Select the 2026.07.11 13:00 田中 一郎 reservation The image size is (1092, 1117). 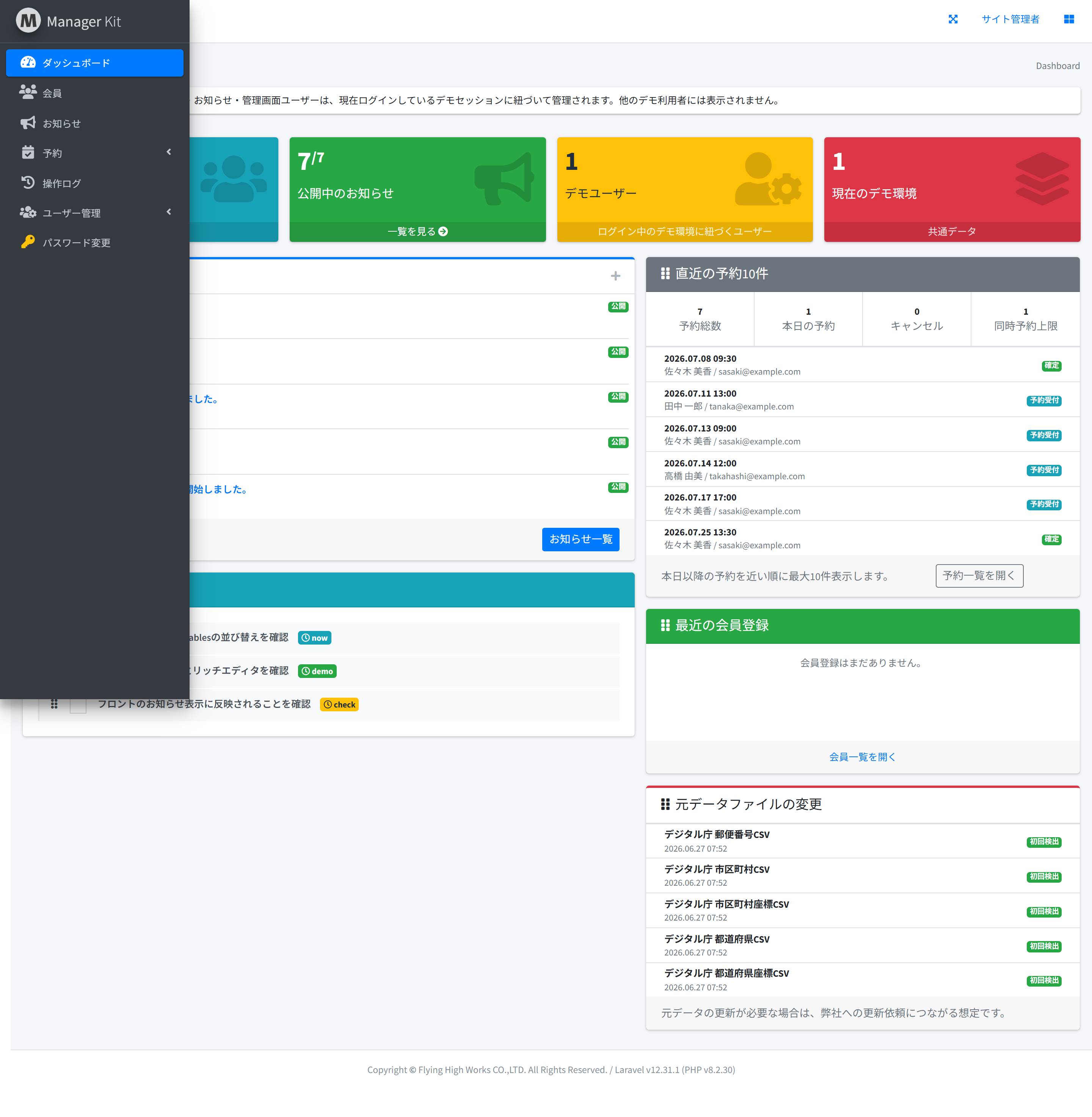click(x=863, y=400)
